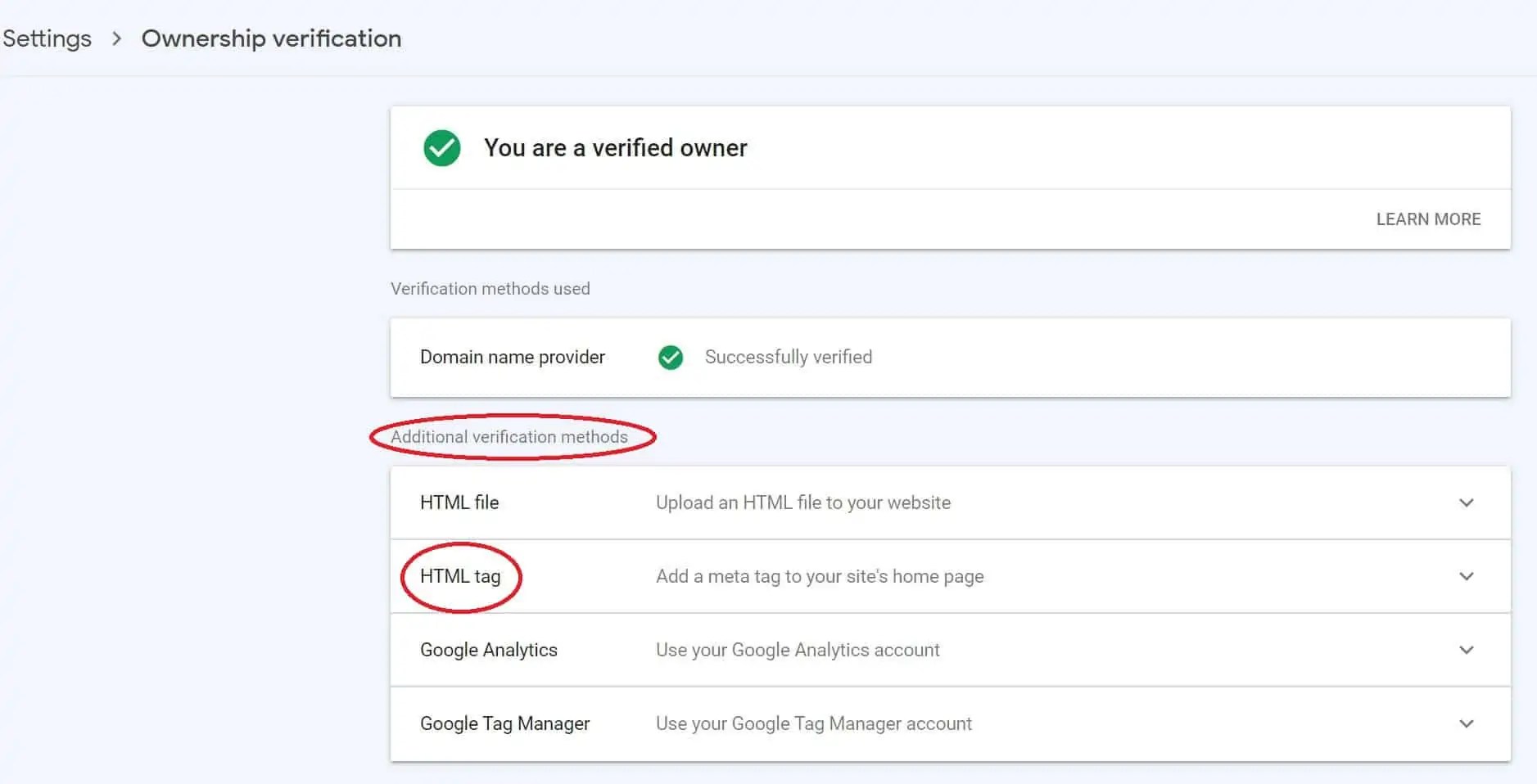Select the Google Tag Manager verification method
The image size is (1537, 784).
[504, 723]
